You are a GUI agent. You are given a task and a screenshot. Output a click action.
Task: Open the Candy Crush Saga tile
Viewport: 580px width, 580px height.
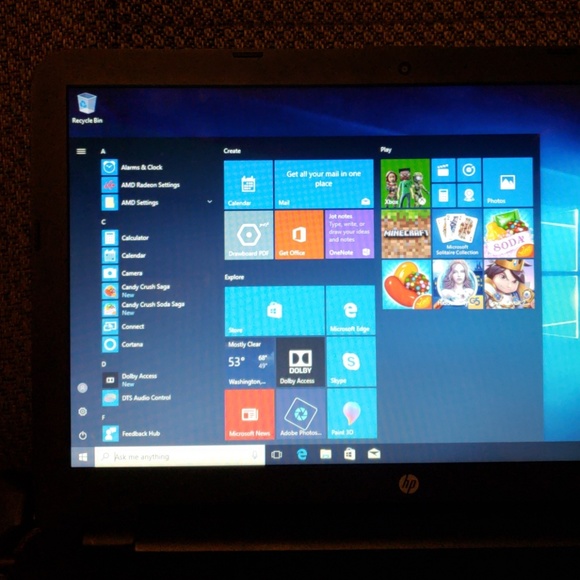point(407,284)
